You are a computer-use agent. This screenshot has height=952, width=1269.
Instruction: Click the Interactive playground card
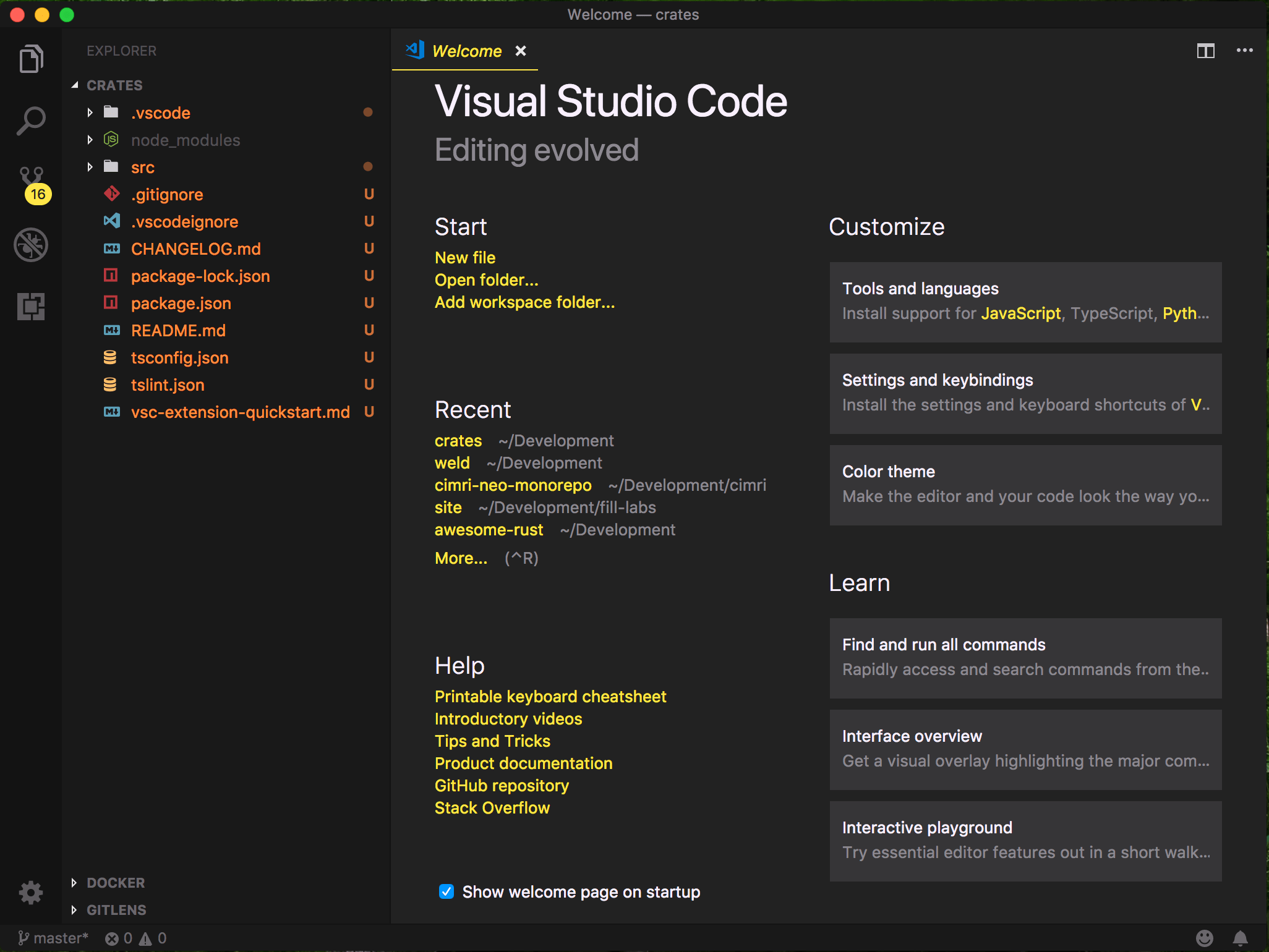(x=1025, y=841)
